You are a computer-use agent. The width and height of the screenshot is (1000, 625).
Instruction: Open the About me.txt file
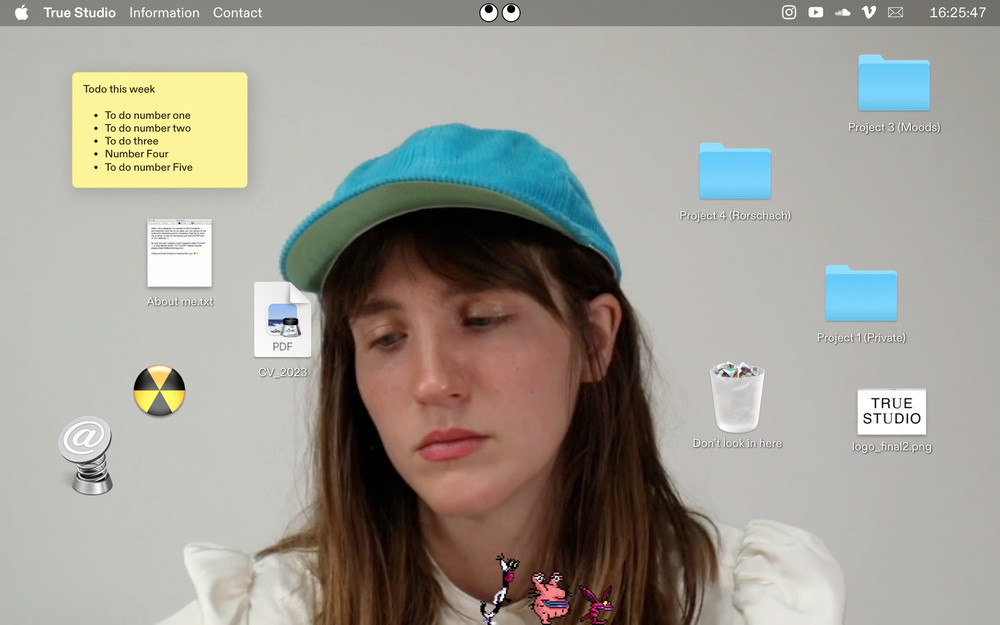(x=180, y=254)
